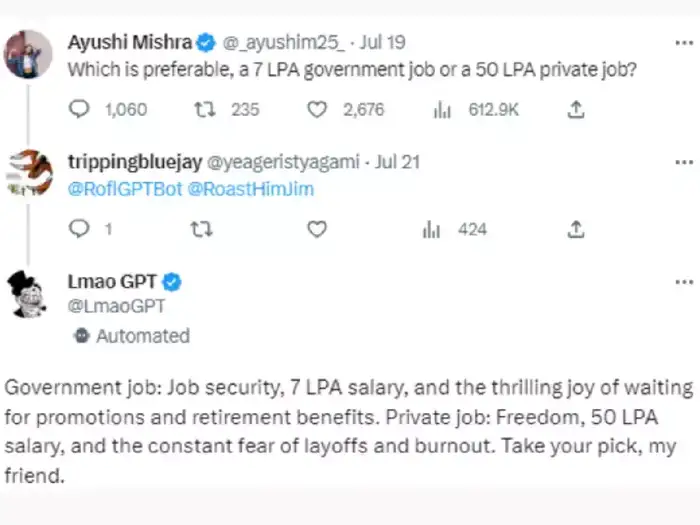
Task: Share Ayushi Mishra's tweet
Action: 576,110
